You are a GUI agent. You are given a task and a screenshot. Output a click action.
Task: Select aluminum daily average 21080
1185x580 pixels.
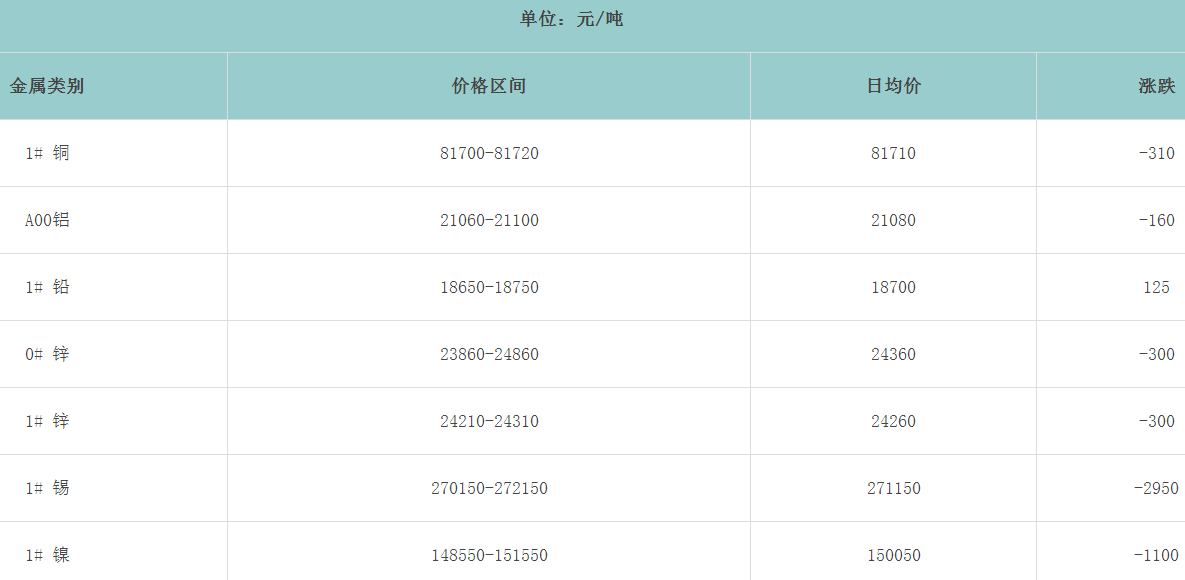(893, 220)
